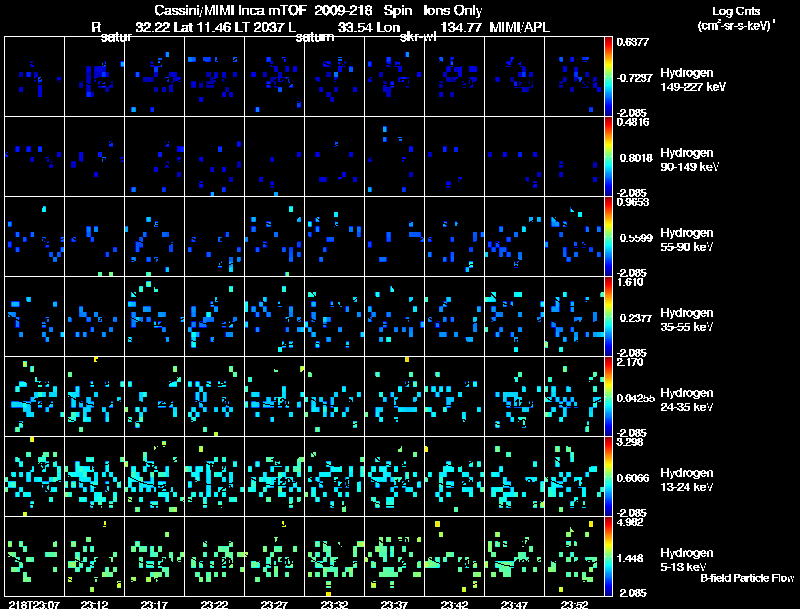Open the 23:22 panel in the 90-149 keV row
This screenshot has width=800, height=609.
[214, 156]
